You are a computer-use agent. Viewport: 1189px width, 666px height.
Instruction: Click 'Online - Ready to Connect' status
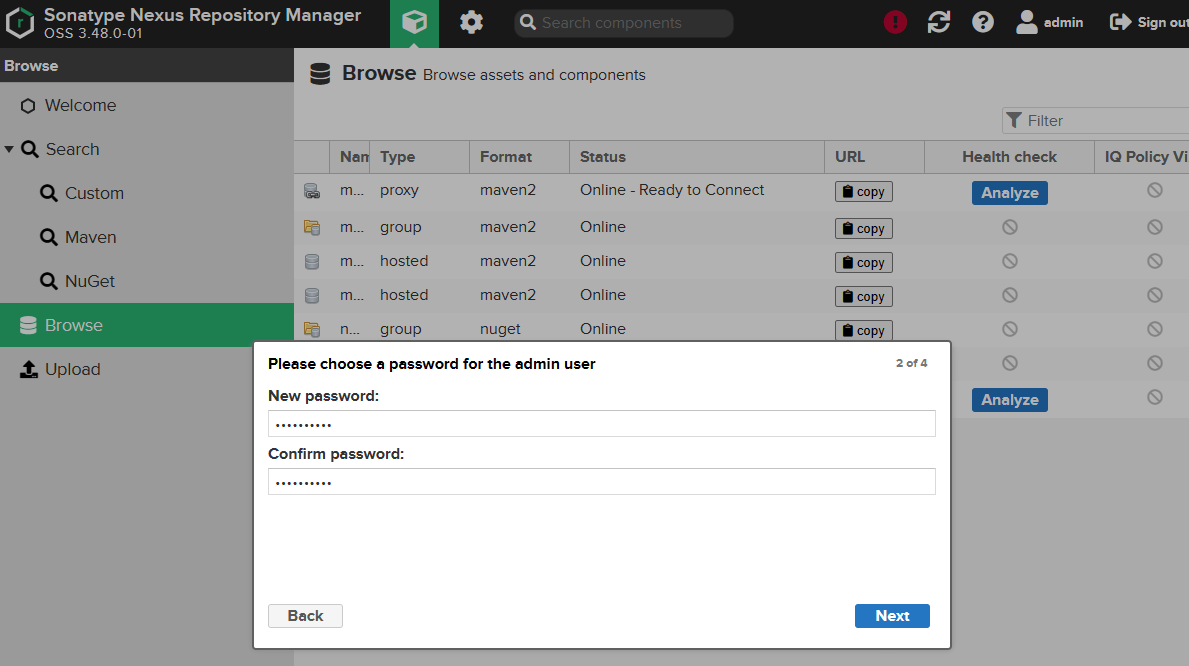click(x=672, y=190)
